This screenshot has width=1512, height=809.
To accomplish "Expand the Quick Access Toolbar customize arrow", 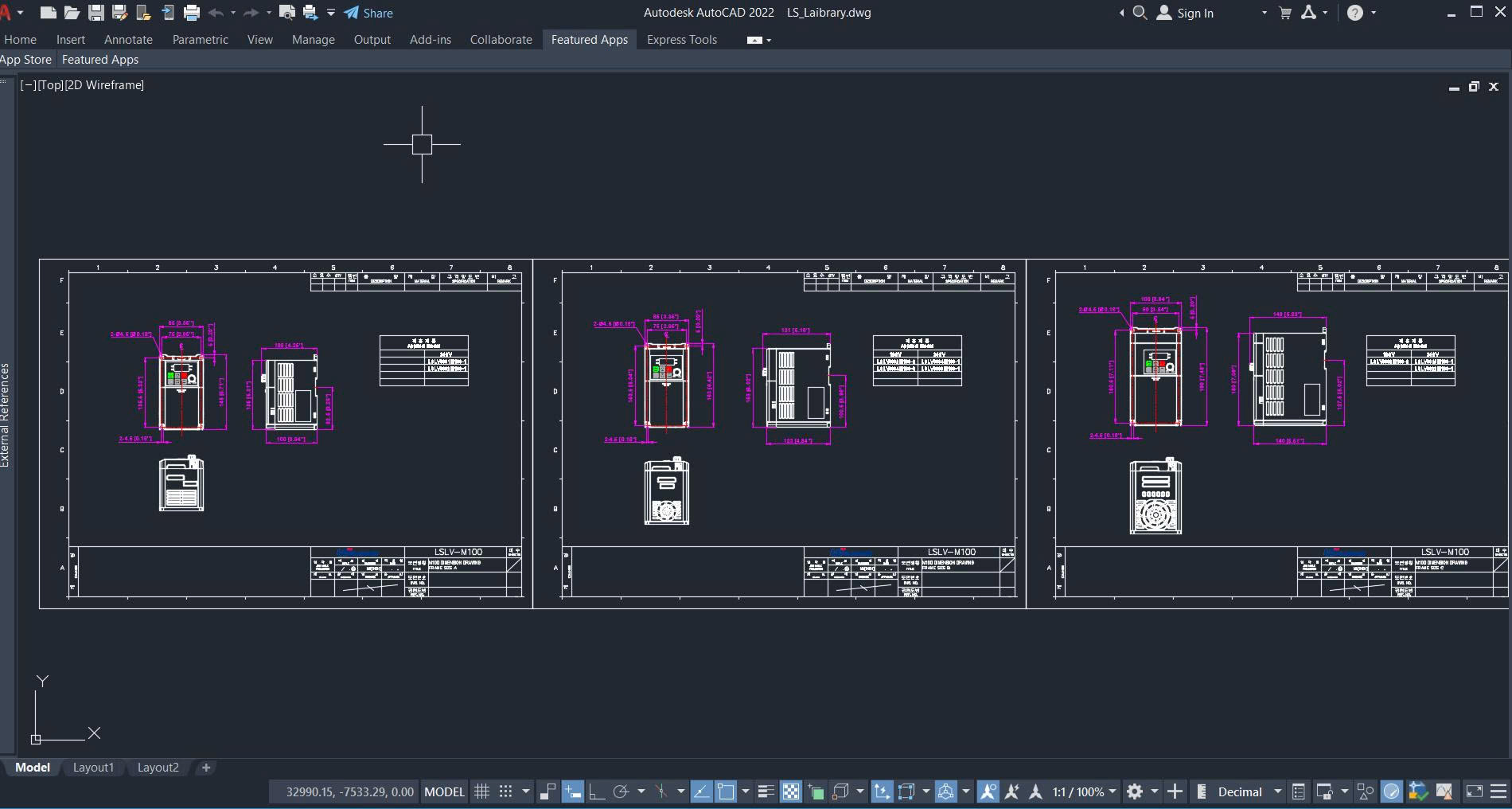I will point(331,13).
